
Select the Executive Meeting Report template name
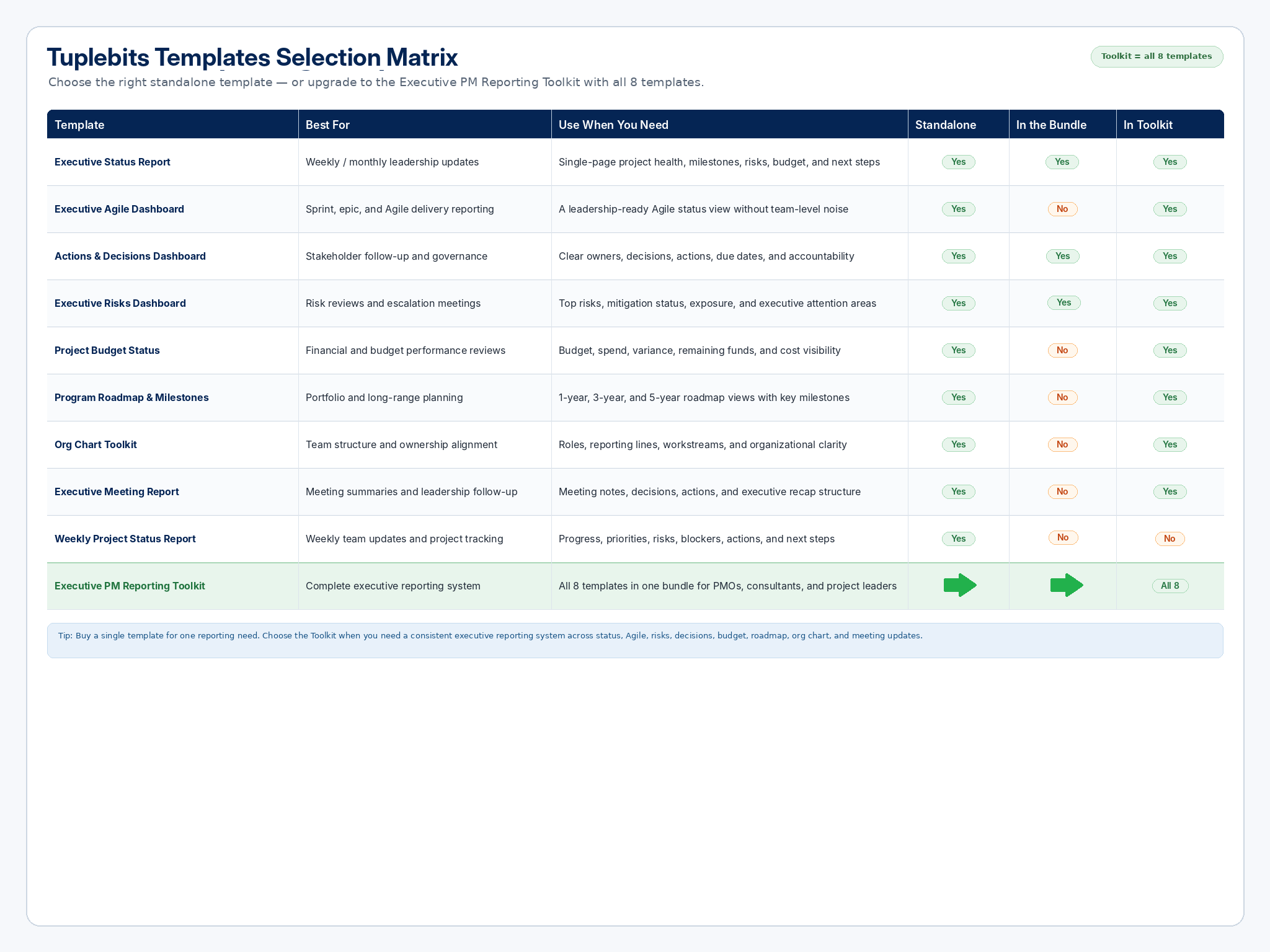tap(117, 491)
